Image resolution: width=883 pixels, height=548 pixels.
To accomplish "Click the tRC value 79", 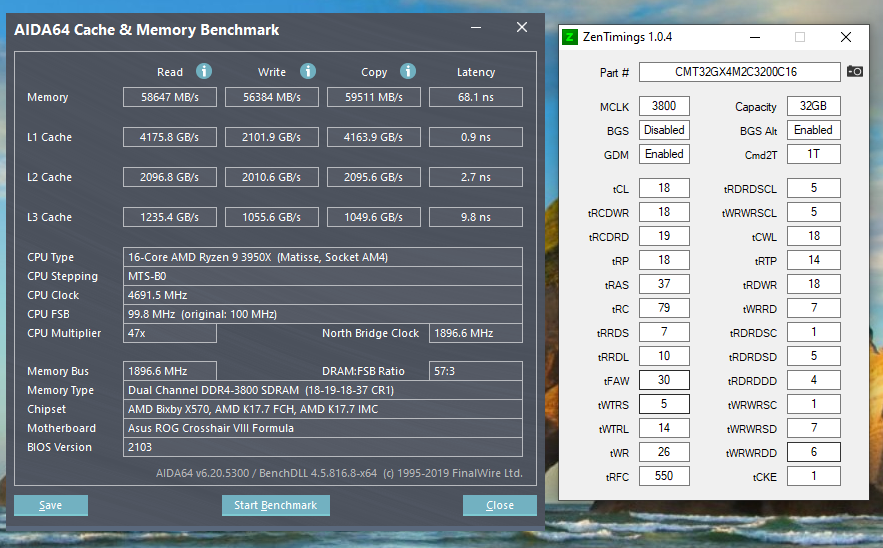I will point(664,308).
